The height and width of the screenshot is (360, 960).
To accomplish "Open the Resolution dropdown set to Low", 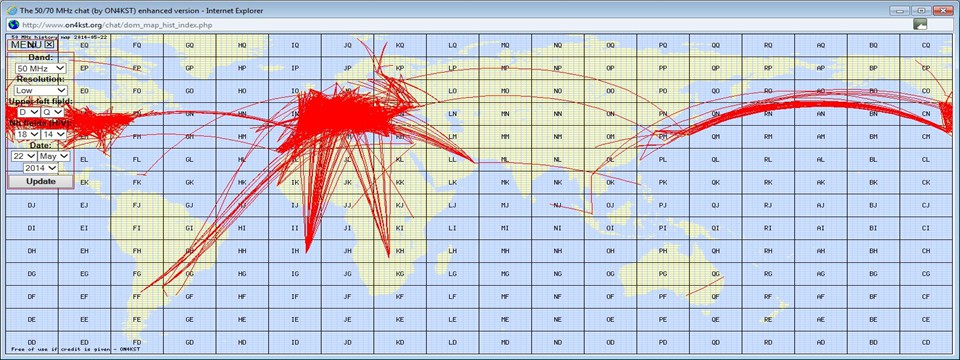I will tap(41, 91).
